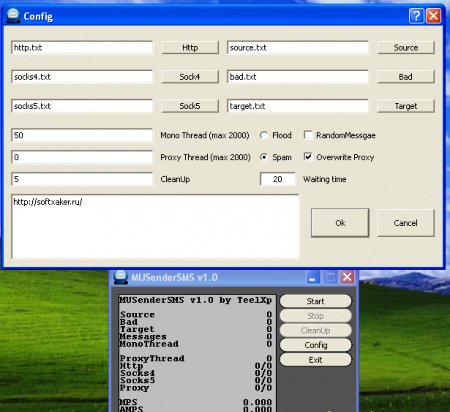Click the Start button in MUSenderSMS
The height and width of the screenshot is (412, 450).
pos(315,301)
